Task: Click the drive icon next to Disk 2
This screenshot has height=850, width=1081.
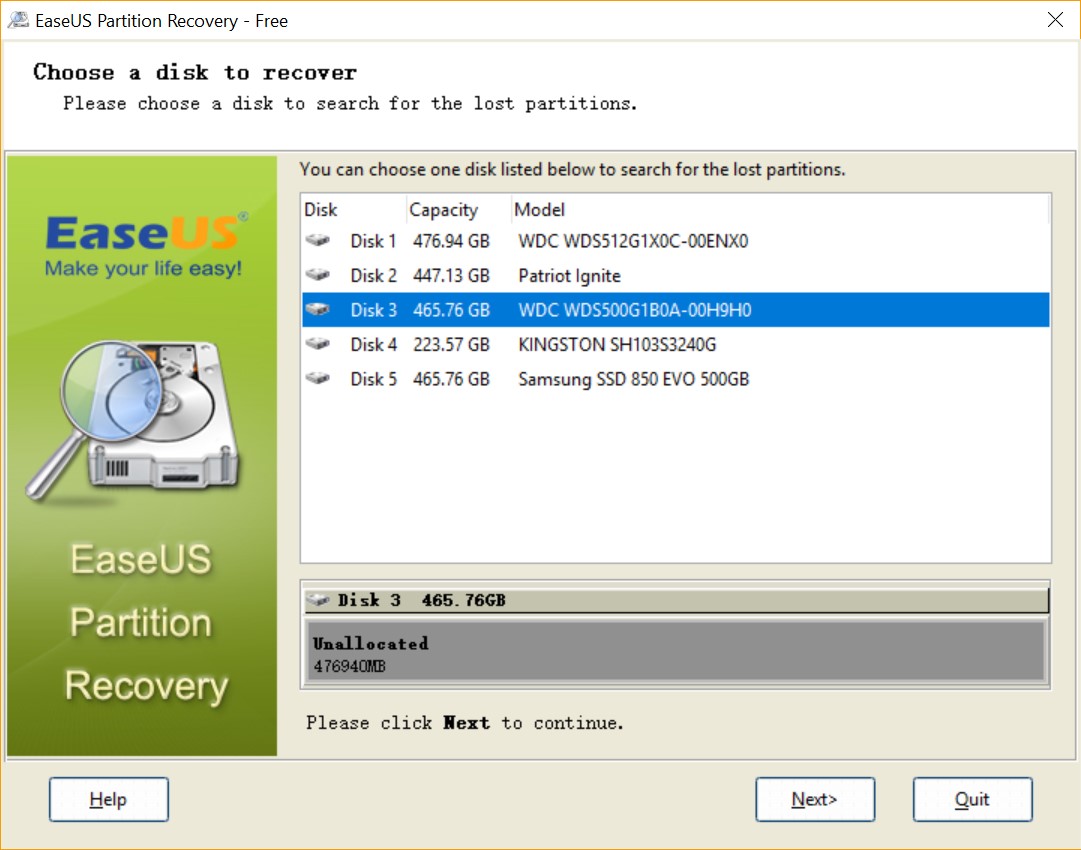Action: [318, 275]
